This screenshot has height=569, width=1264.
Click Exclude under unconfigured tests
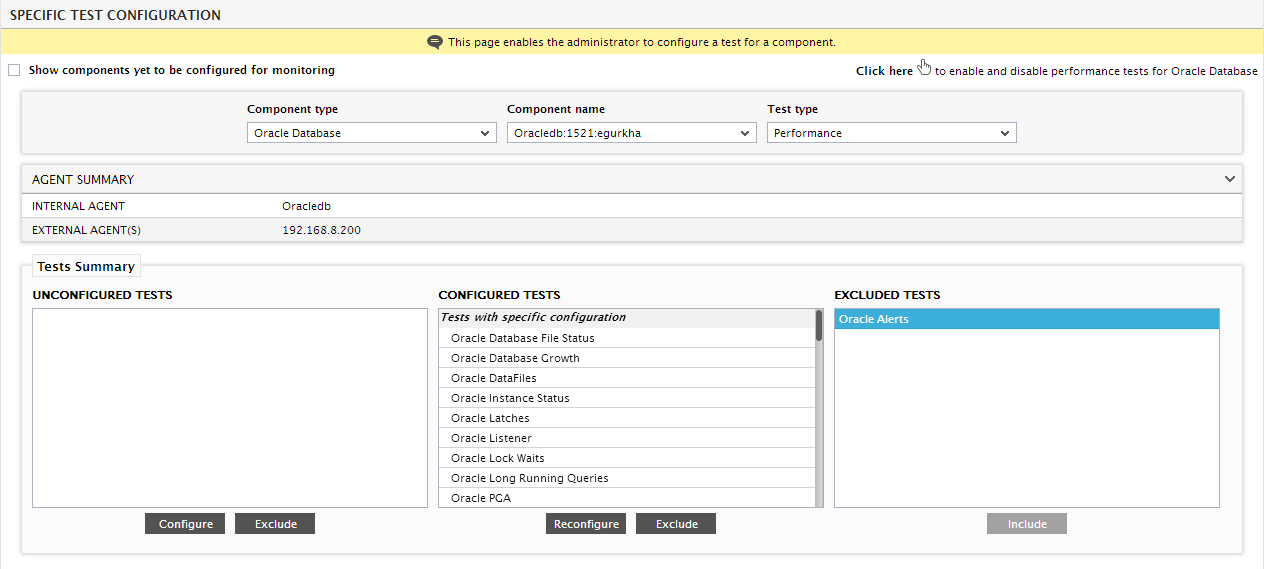click(x=275, y=524)
